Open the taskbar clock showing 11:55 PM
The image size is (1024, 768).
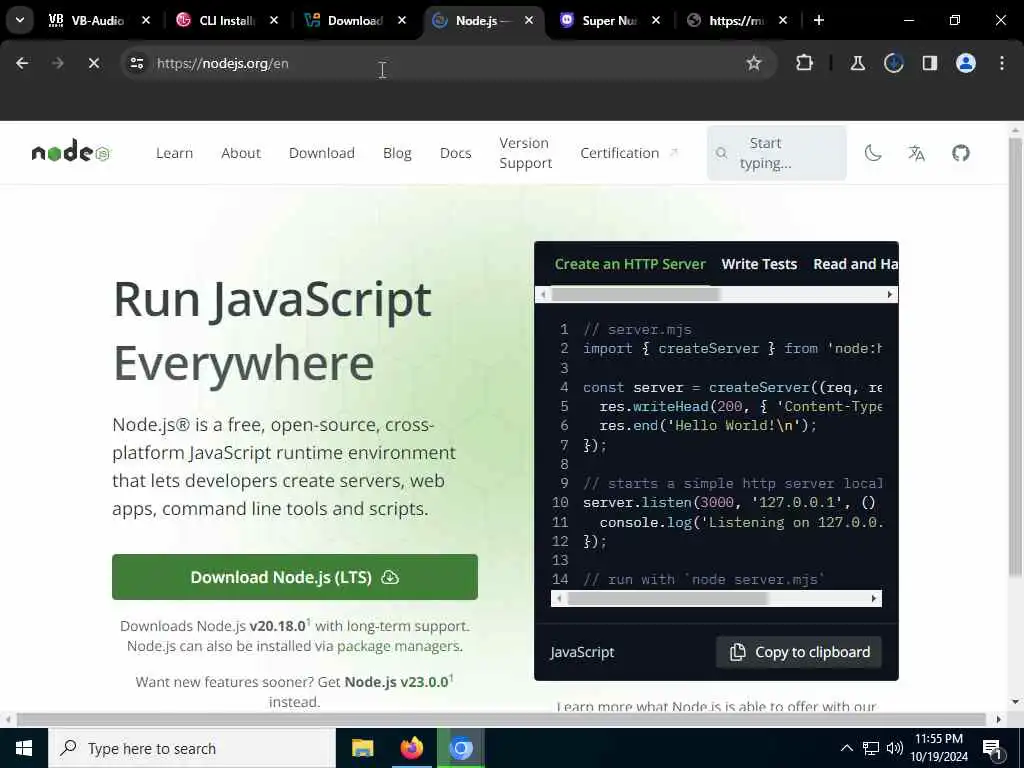(x=939, y=748)
